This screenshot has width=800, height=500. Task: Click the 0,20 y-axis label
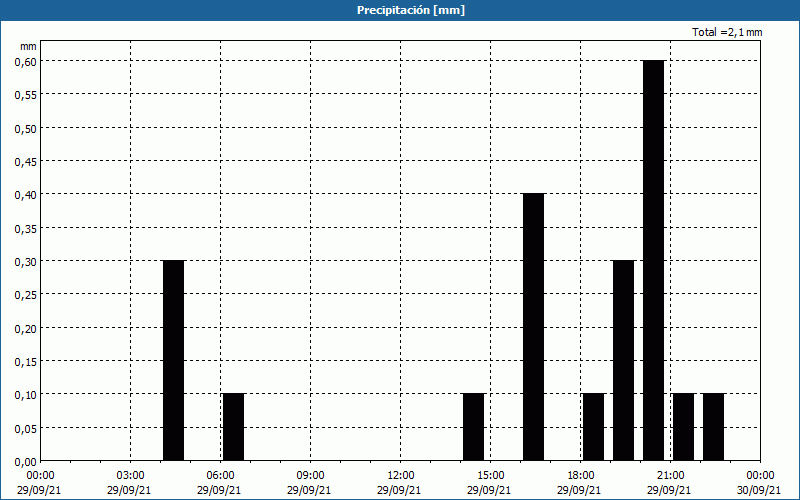pyautogui.click(x=26, y=328)
